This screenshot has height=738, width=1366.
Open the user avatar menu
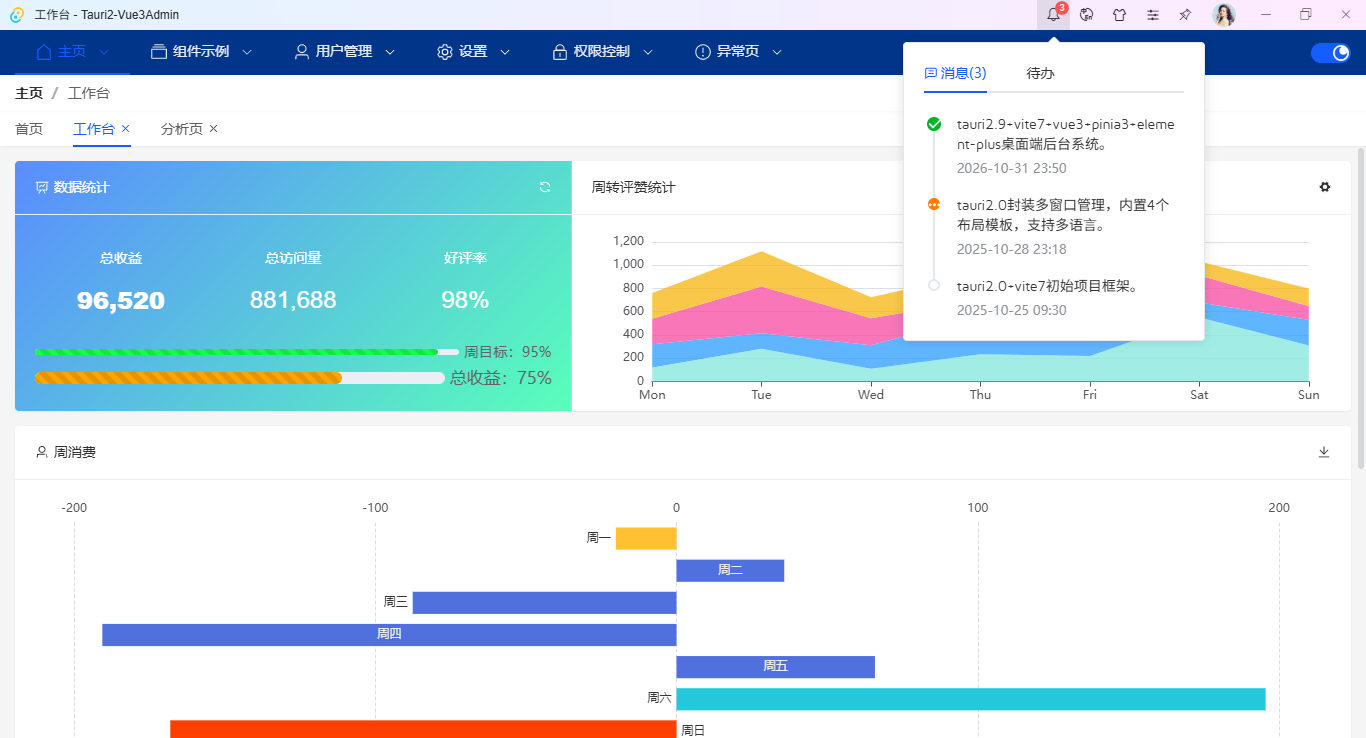(1224, 15)
